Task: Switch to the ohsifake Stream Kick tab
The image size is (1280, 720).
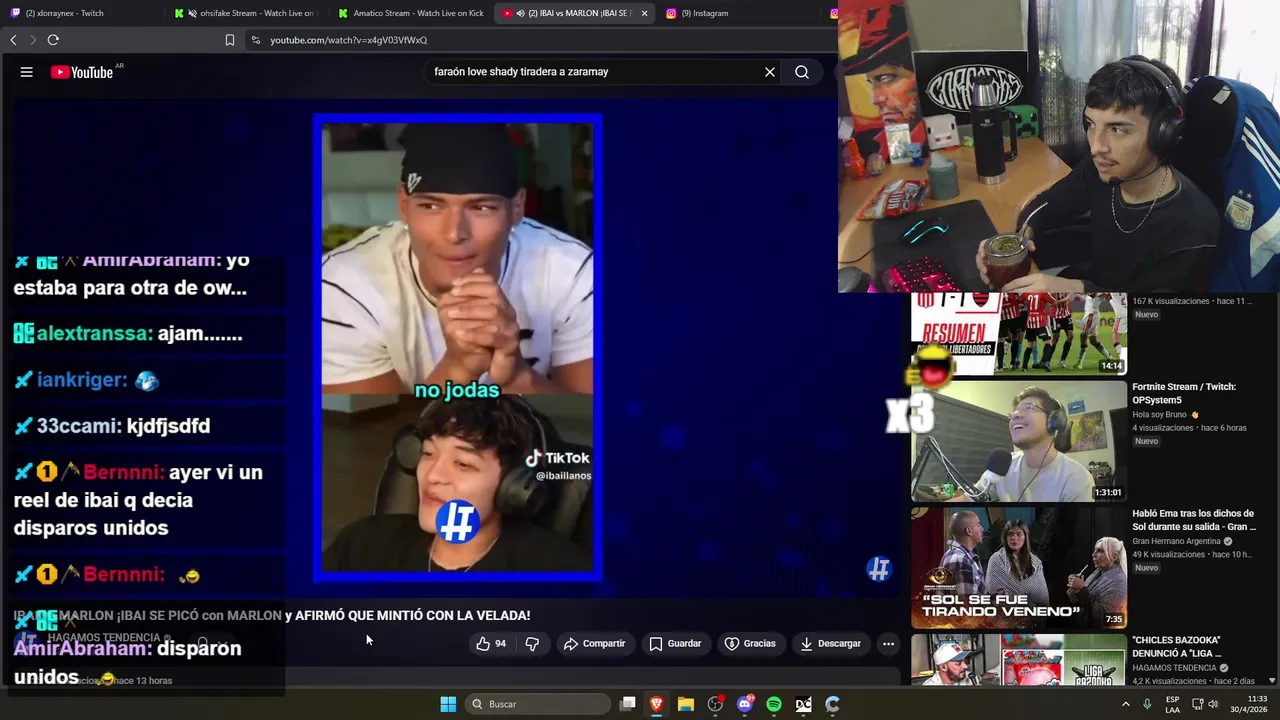Action: [x=245, y=13]
